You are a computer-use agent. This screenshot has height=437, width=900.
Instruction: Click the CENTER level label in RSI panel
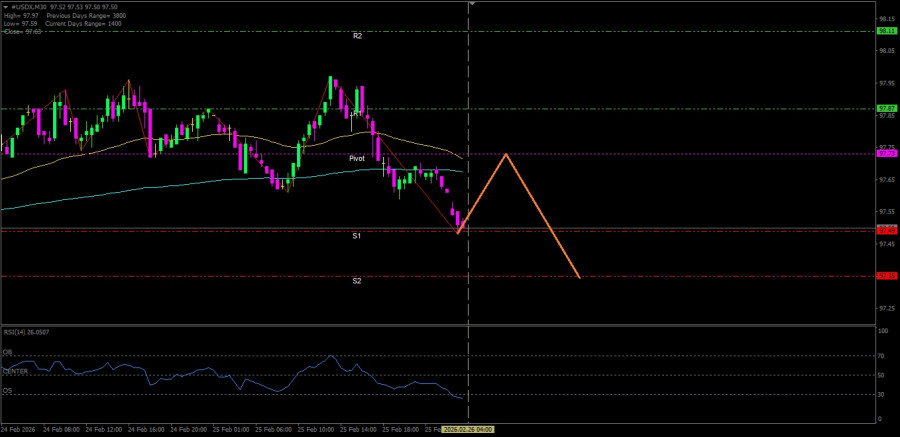(15, 371)
